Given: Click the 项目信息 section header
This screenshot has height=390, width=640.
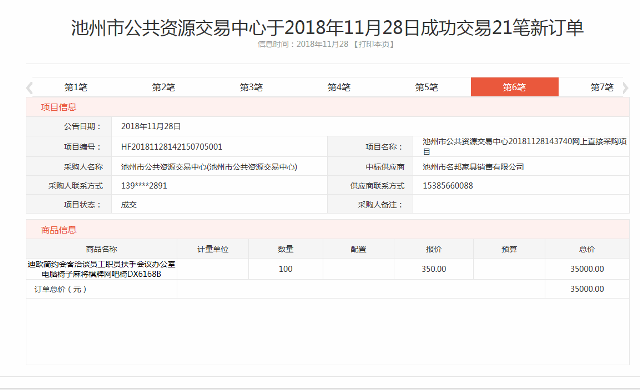Looking at the screenshot, I should point(58,107).
